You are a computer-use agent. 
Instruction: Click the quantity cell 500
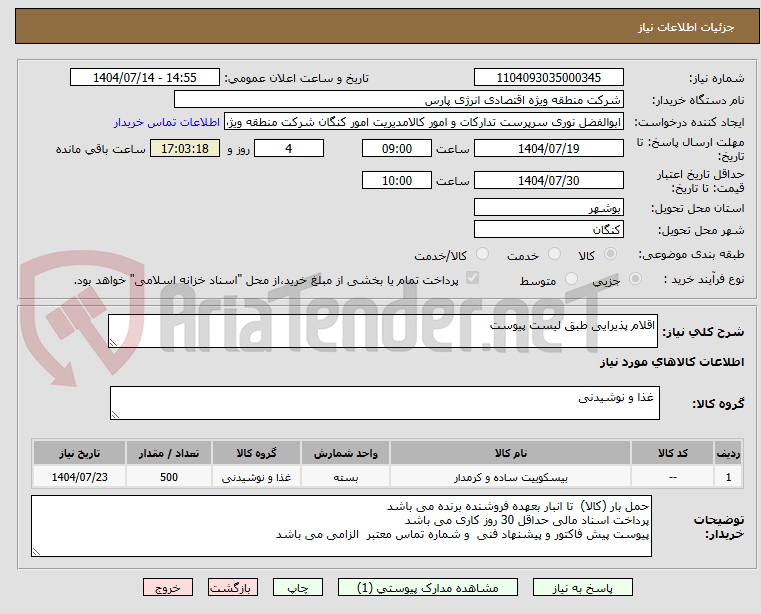pos(168,478)
